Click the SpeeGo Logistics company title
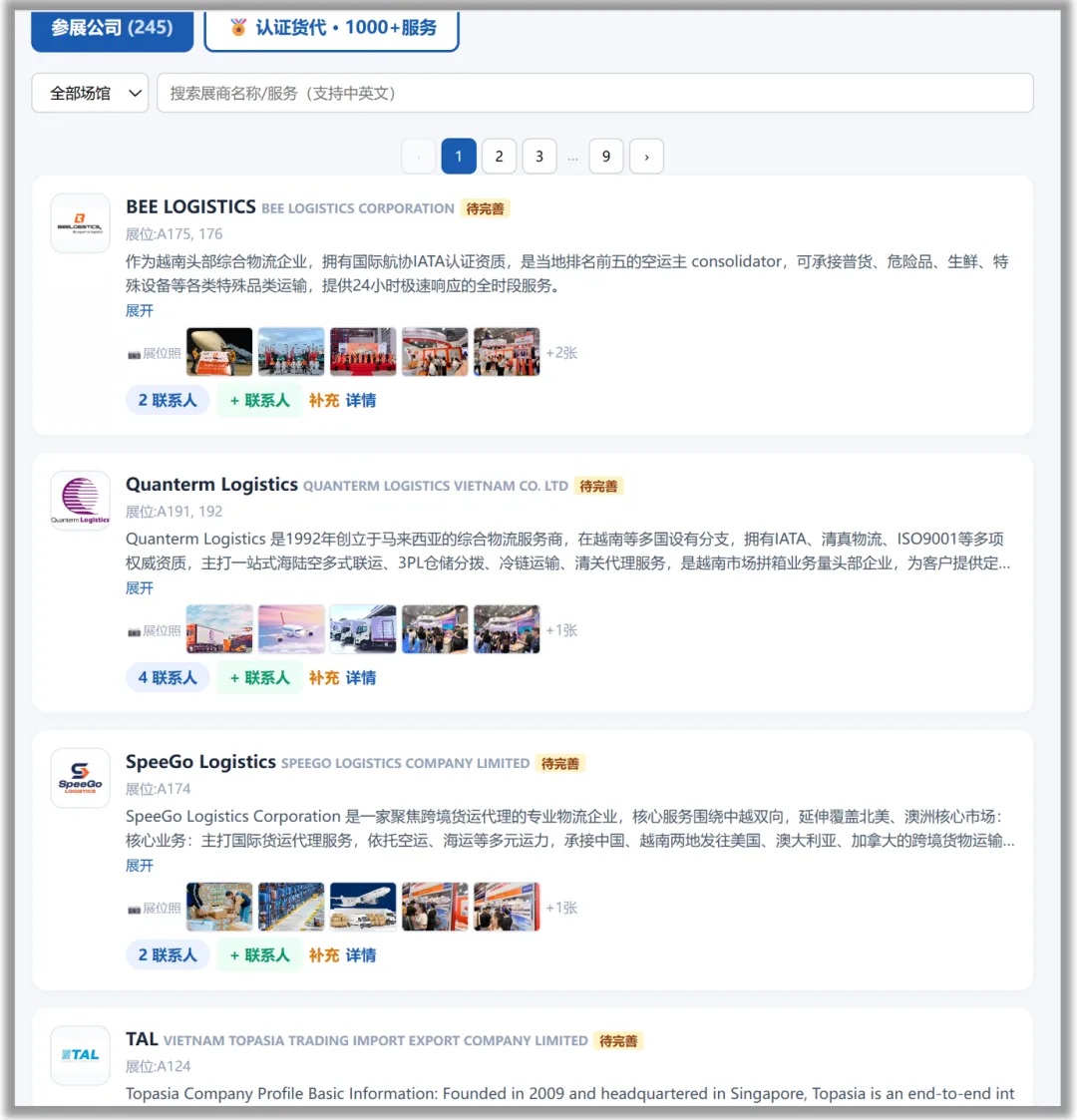 tap(200, 762)
